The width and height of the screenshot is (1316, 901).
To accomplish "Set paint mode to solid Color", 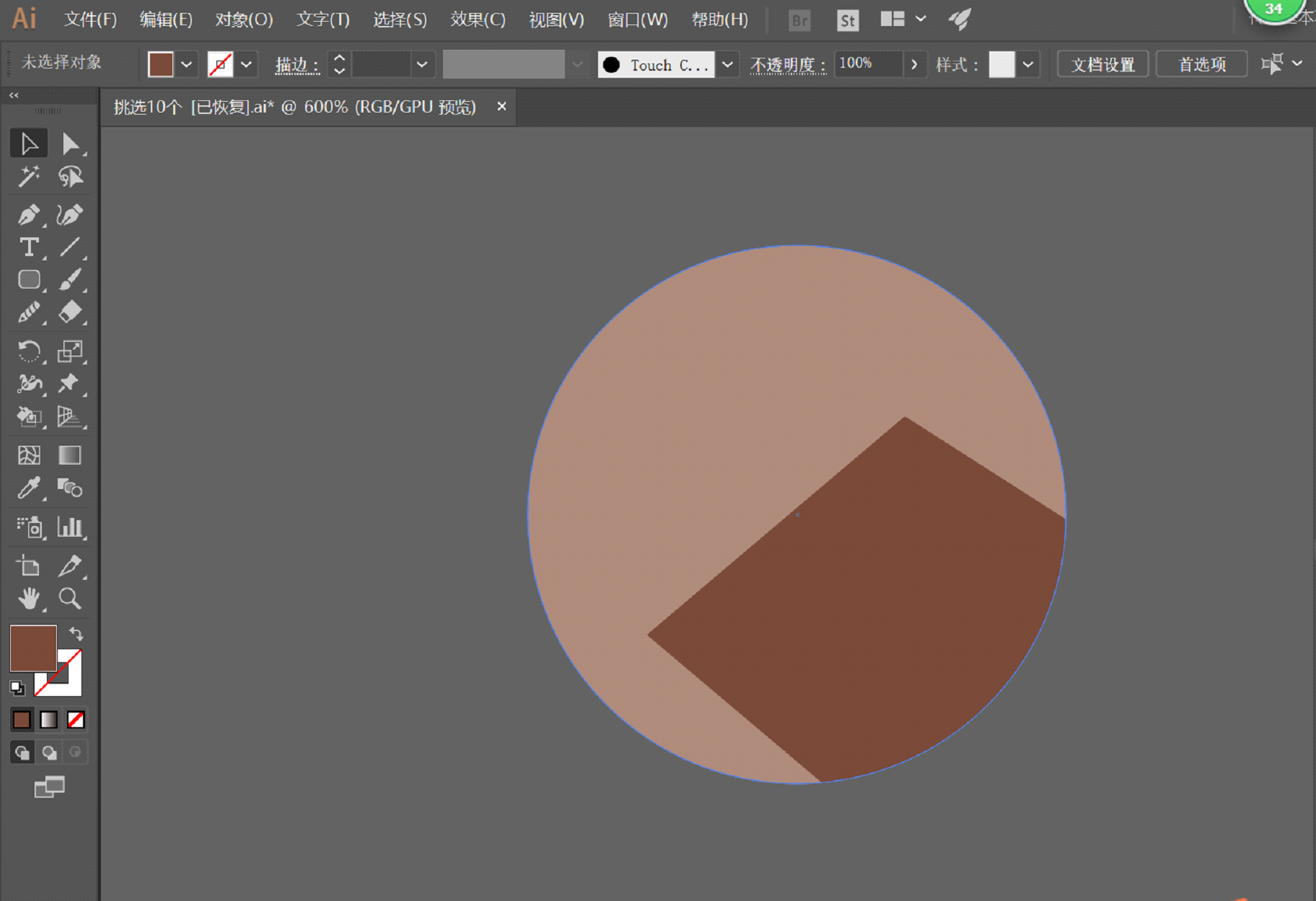I will 22,719.
